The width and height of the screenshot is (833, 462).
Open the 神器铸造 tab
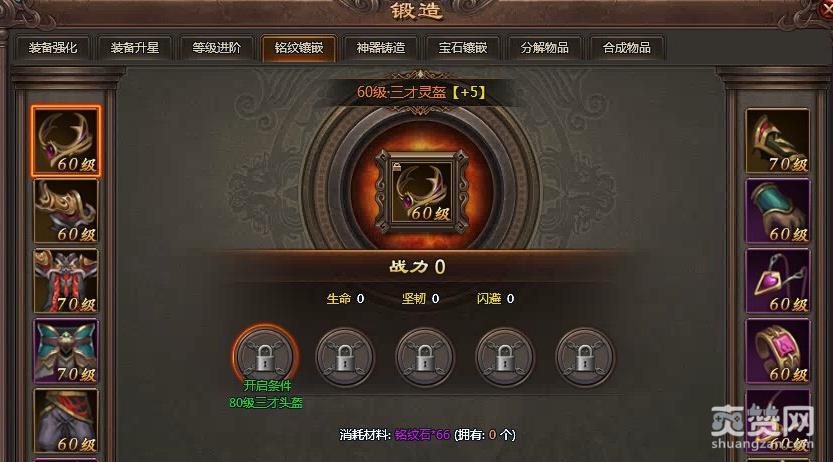click(x=381, y=48)
